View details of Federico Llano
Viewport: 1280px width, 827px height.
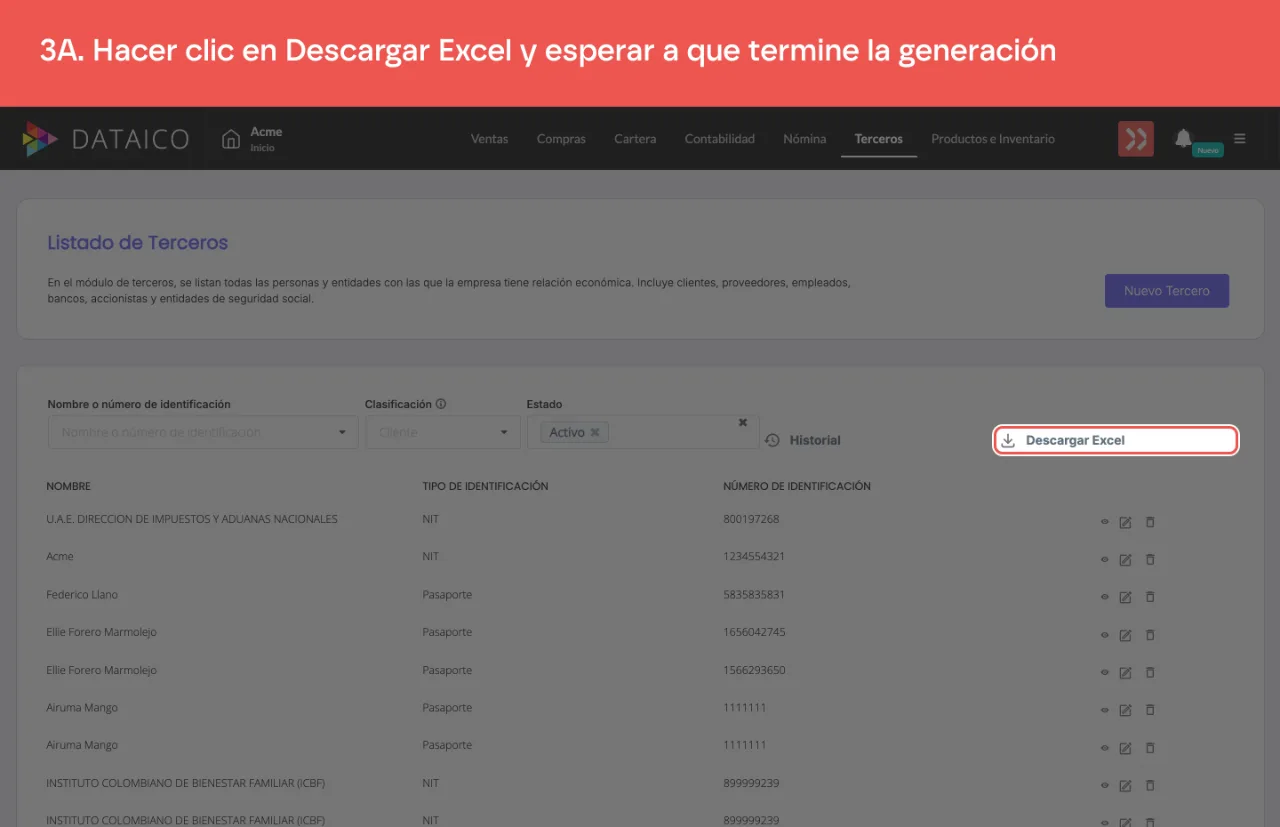tap(1105, 597)
